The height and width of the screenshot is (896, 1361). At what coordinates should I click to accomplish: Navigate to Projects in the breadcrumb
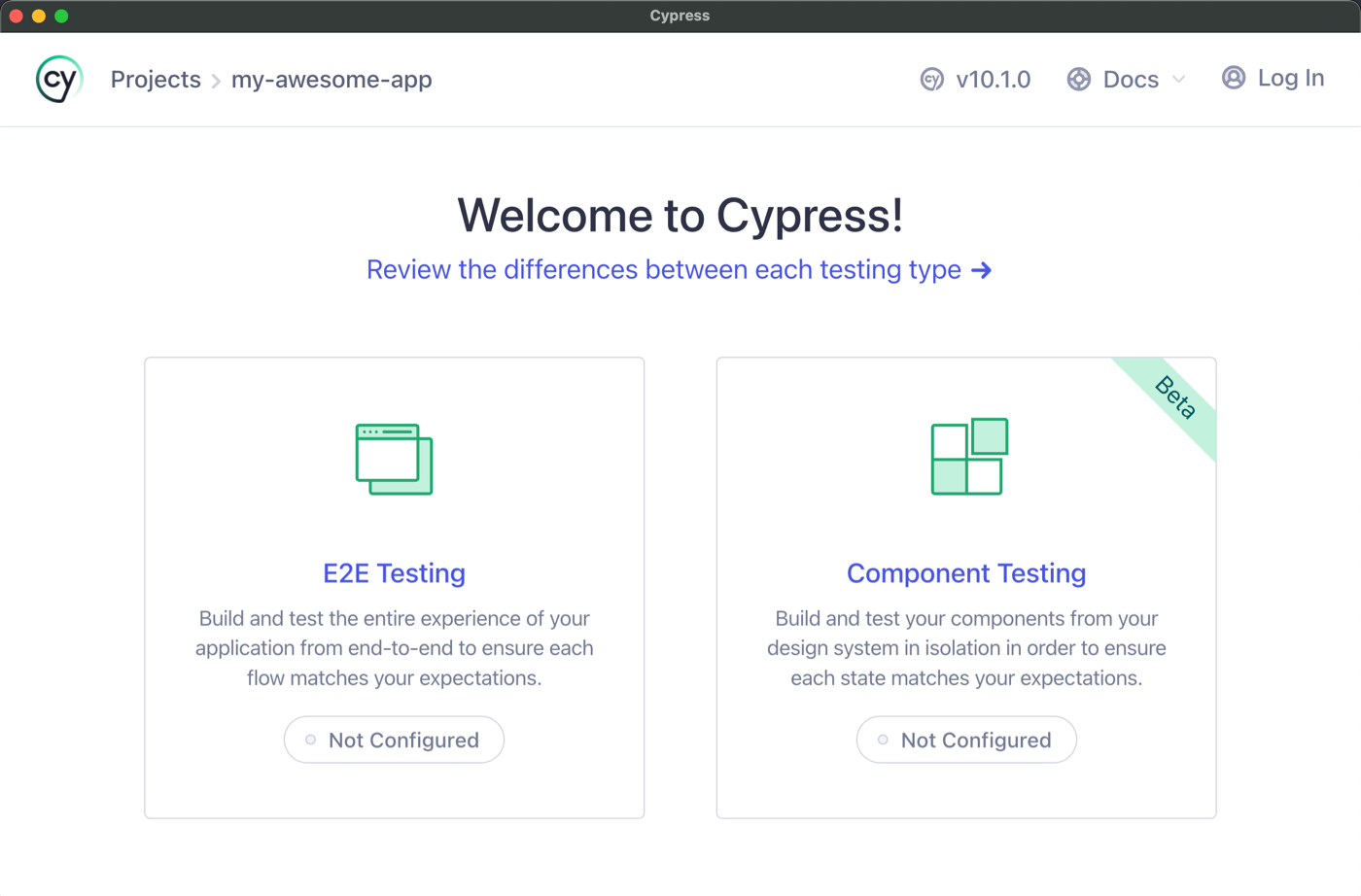point(155,79)
